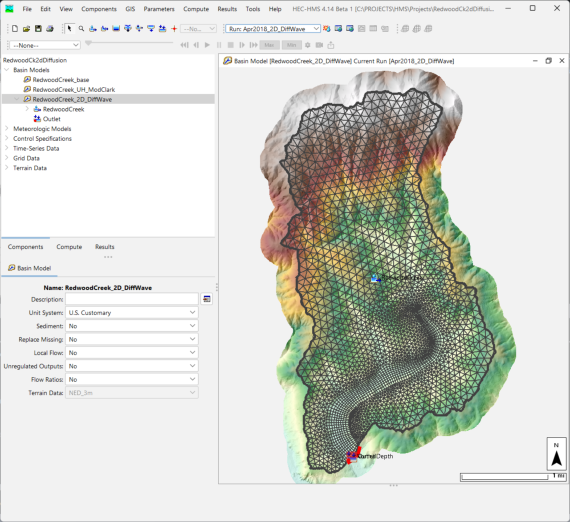
Task: Activate the zoom magnifier tool
Action: click(81, 29)
